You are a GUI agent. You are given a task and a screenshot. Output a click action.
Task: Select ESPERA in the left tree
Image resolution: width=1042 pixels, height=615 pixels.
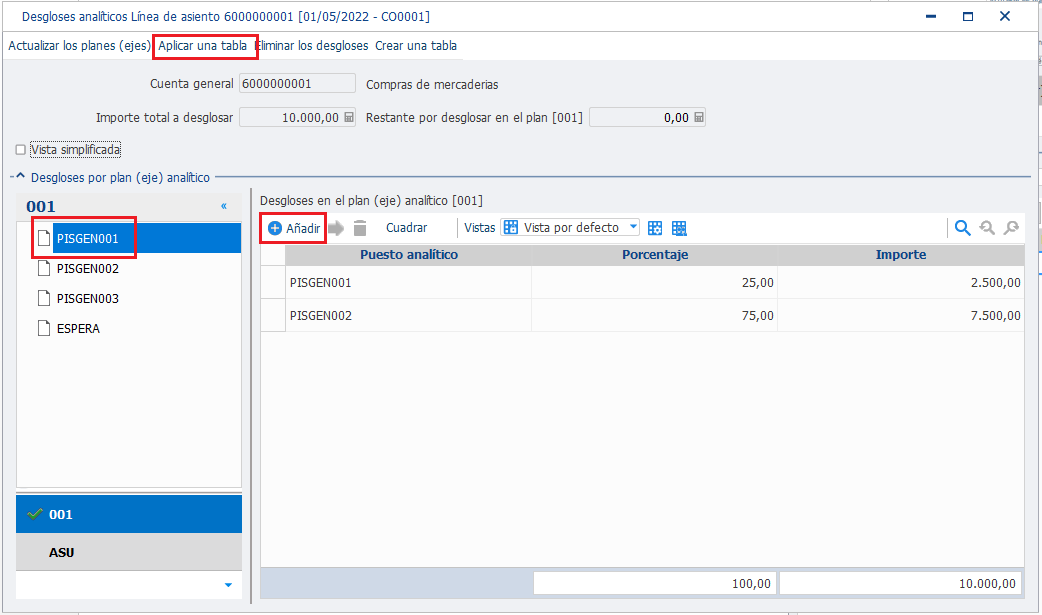[x=78, y=328]
